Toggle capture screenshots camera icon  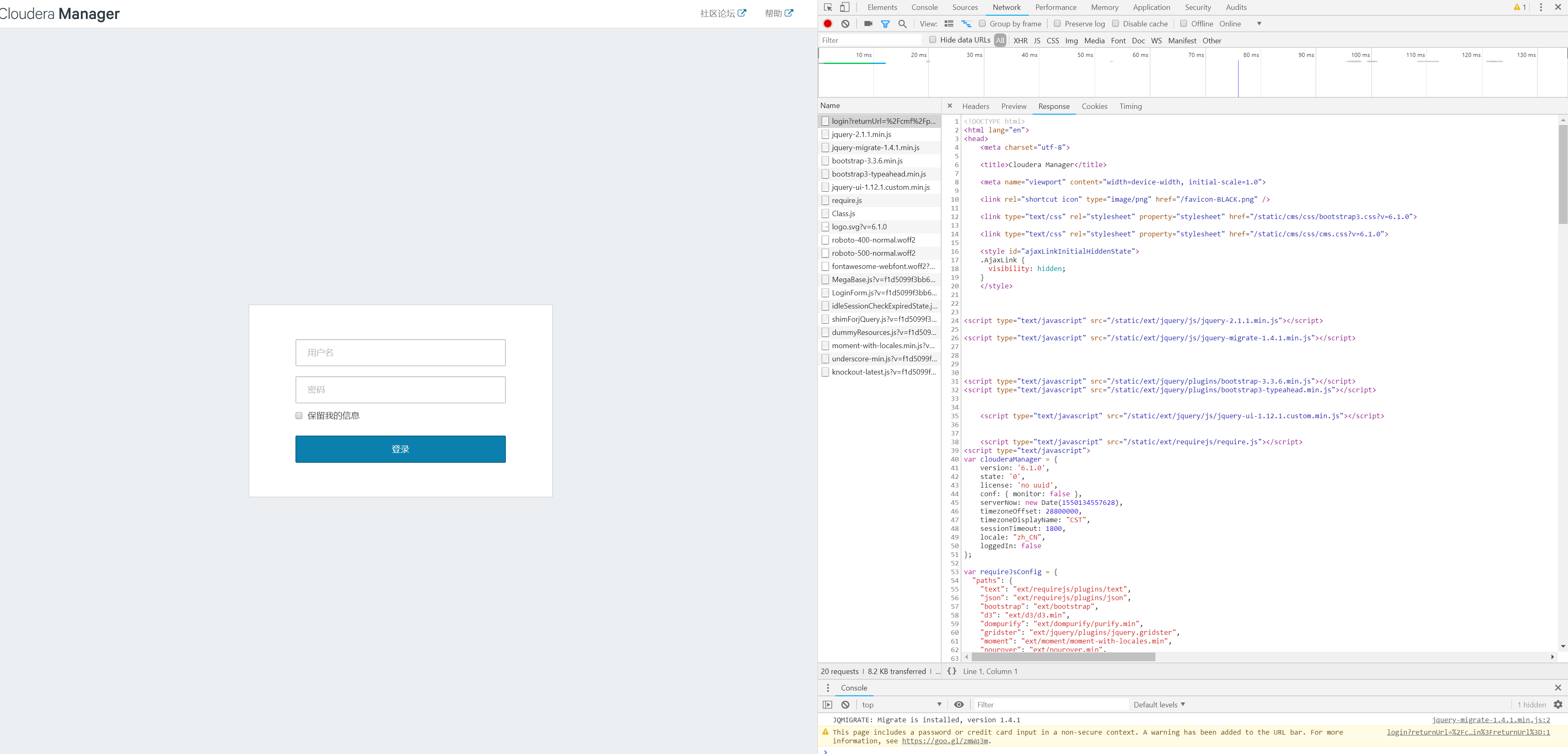868,24
